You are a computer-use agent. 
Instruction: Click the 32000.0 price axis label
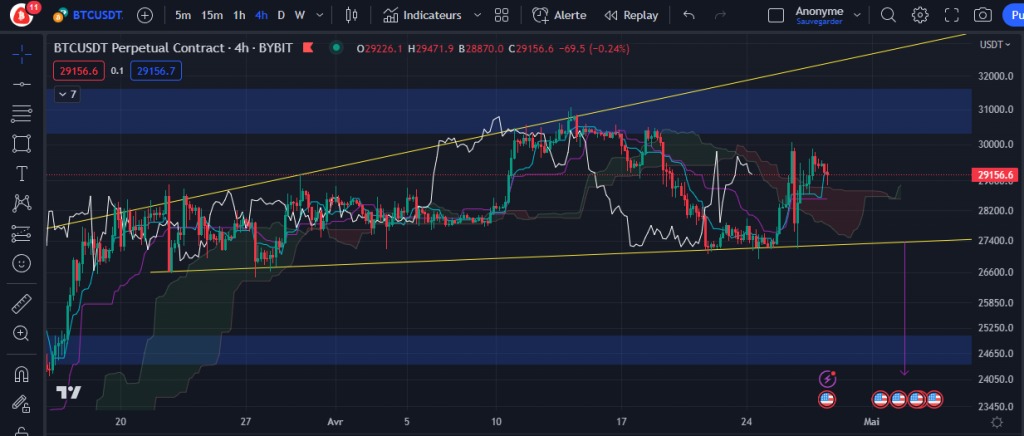coord(995,76)
